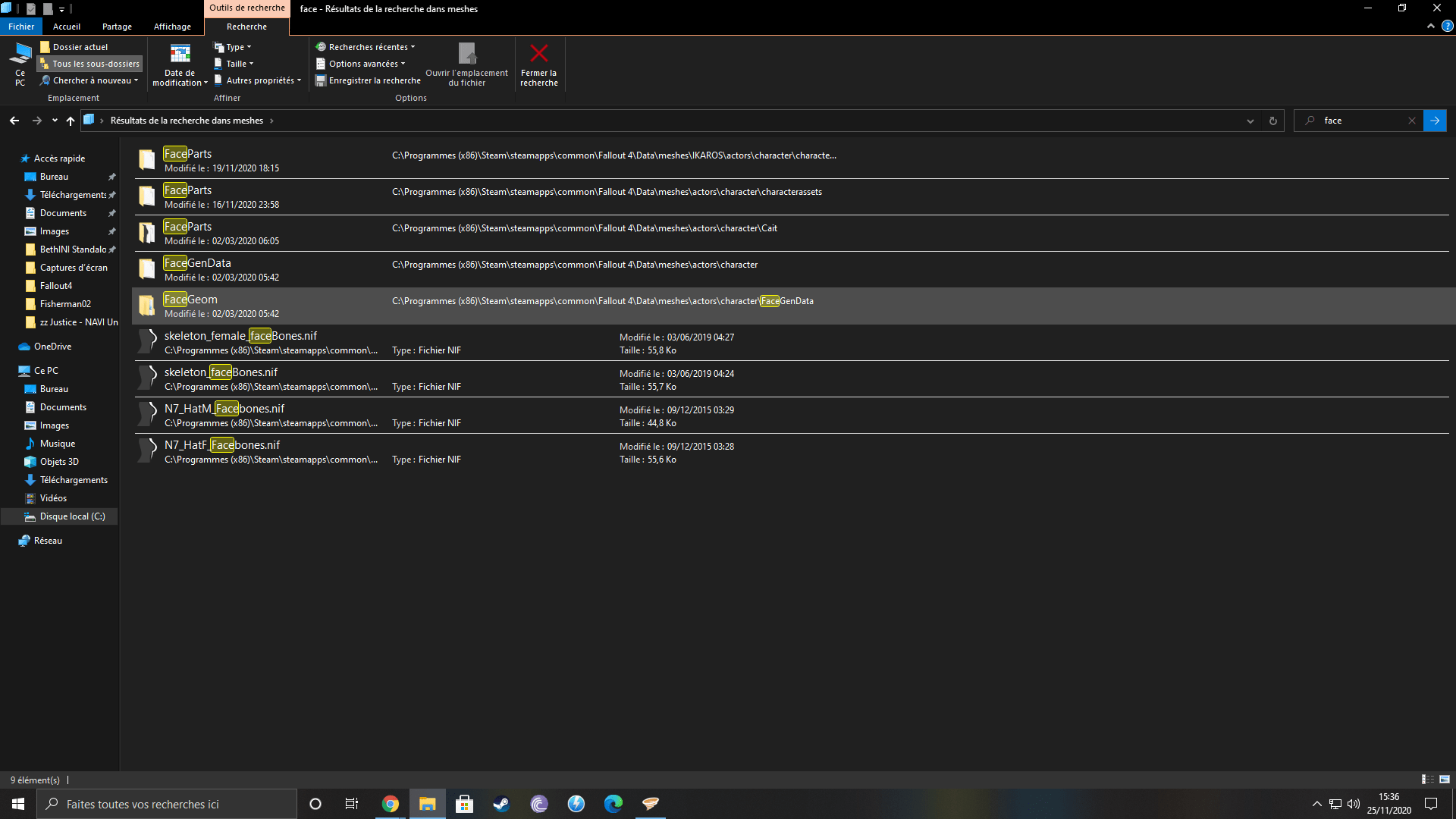Viewport: 1456px width, 819px height.
Task: Open the FaceGenData folder result
Action: tap(791, 270)
